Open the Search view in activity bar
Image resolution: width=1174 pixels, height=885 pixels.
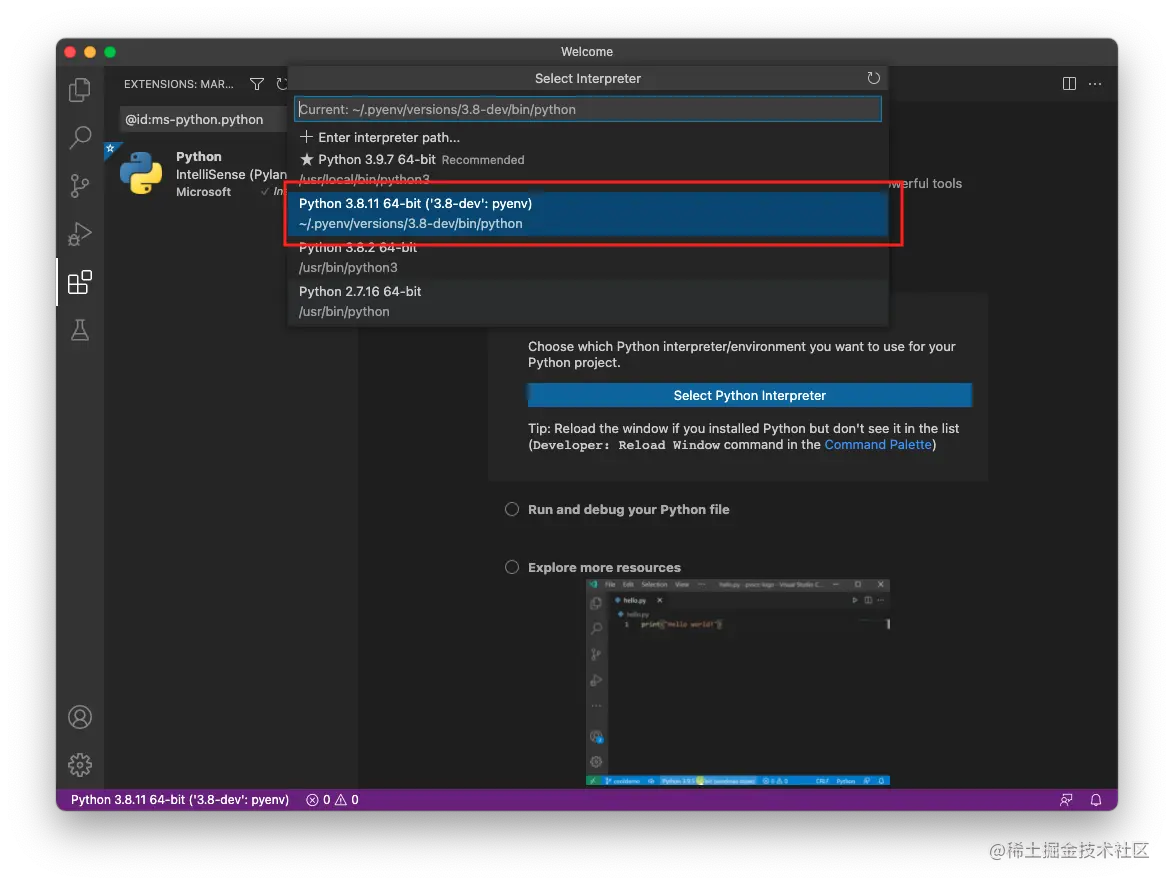pos(79,138)
